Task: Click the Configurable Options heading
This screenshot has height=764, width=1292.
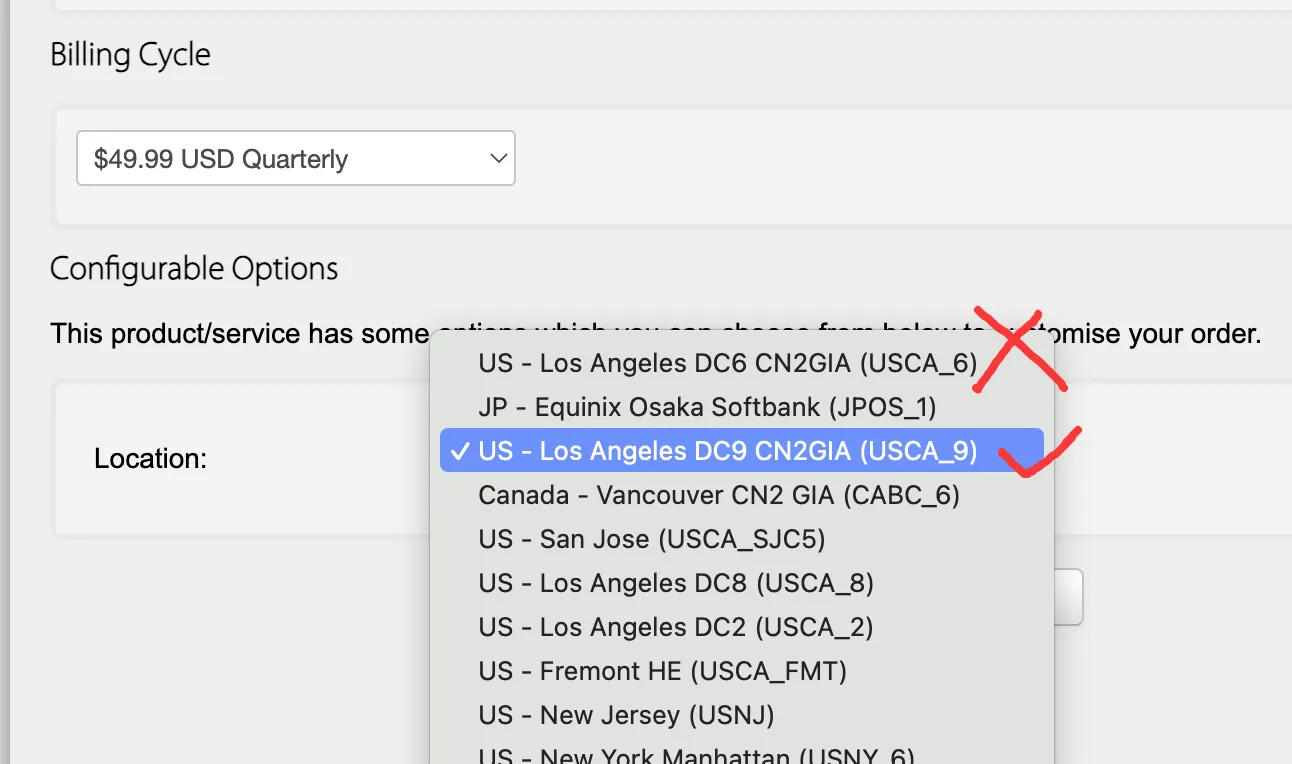Action: click(194, 269)
